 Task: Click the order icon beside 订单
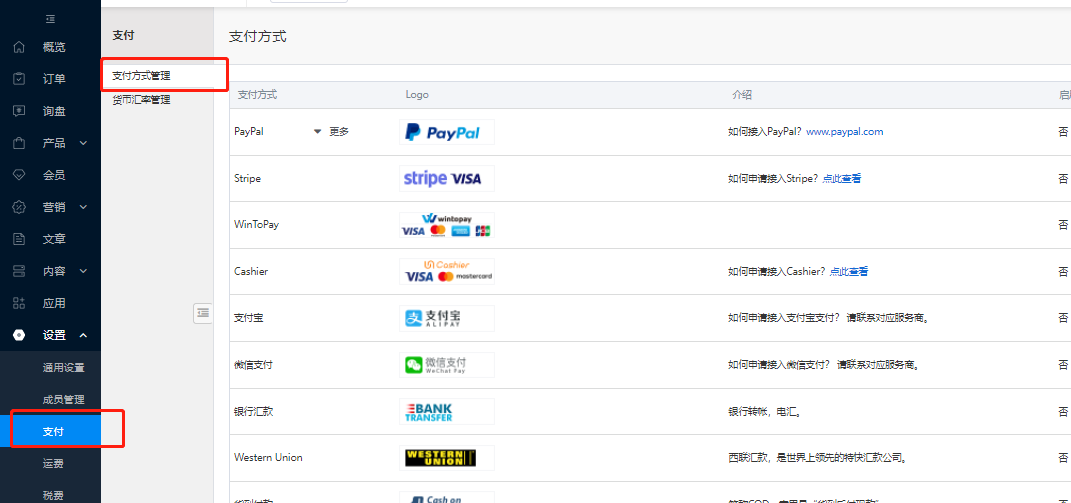19,79
